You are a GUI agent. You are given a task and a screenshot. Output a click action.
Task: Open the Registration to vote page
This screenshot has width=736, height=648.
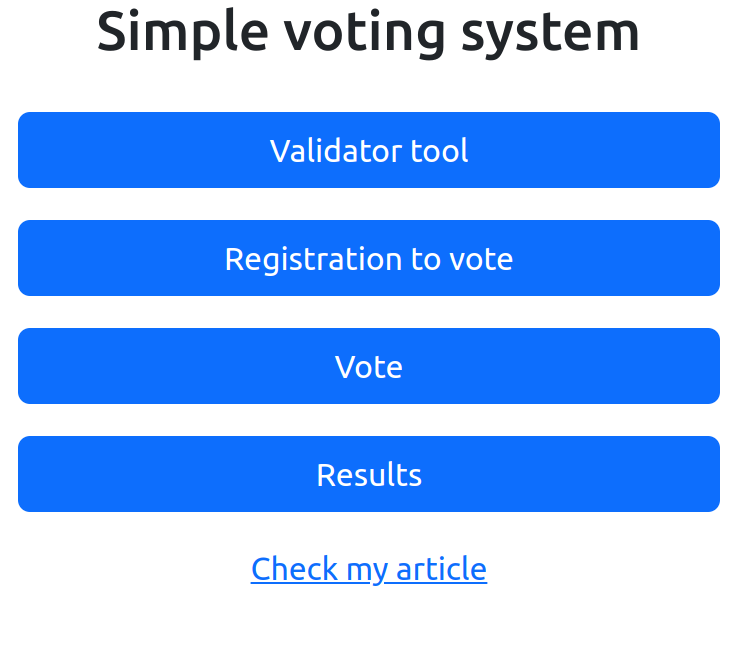click(x=368, y=258)
